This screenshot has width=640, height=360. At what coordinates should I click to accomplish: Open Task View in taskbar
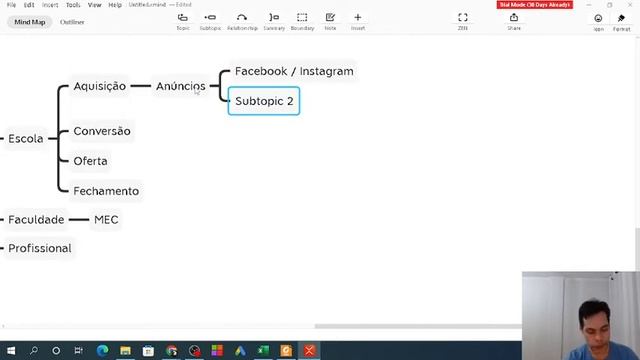point(78,351)
